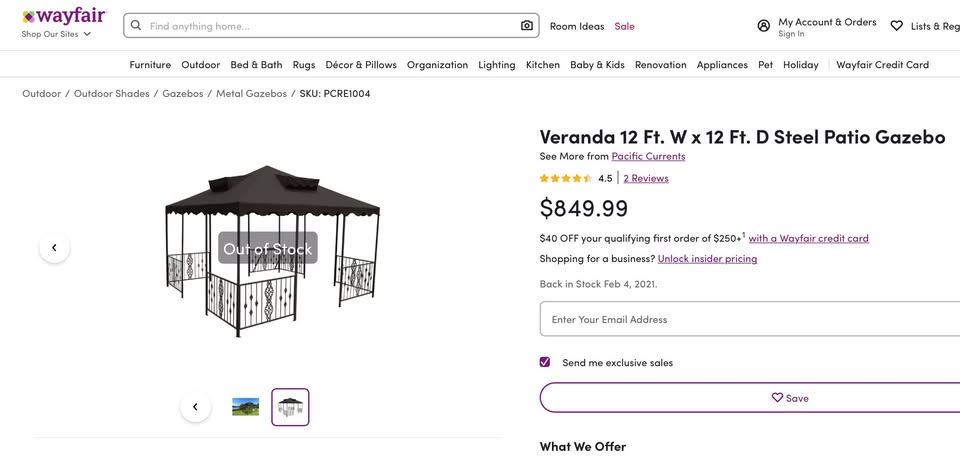
Task: Go to Metal Gazebos breadcrumb
Action: pos(251,94)
